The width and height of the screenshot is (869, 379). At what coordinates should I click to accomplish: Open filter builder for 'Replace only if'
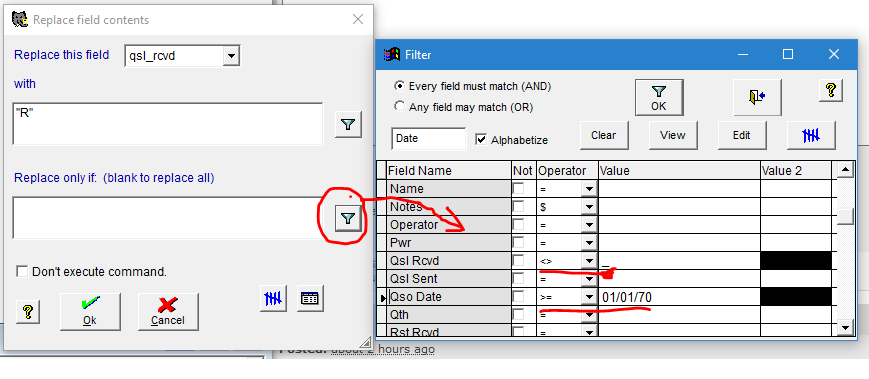pyautogui.click(x=348, y=219)
